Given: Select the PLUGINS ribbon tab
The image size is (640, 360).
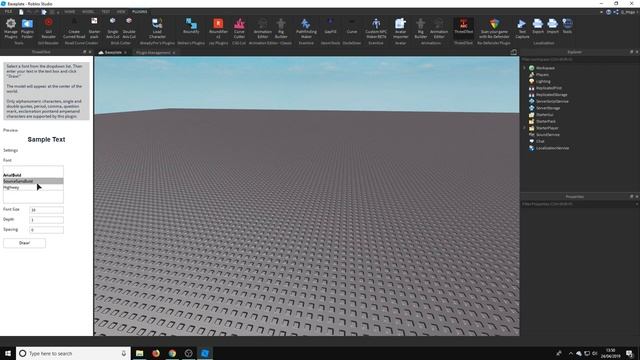Looking at the screenshot, I should (x=140, y=12).
